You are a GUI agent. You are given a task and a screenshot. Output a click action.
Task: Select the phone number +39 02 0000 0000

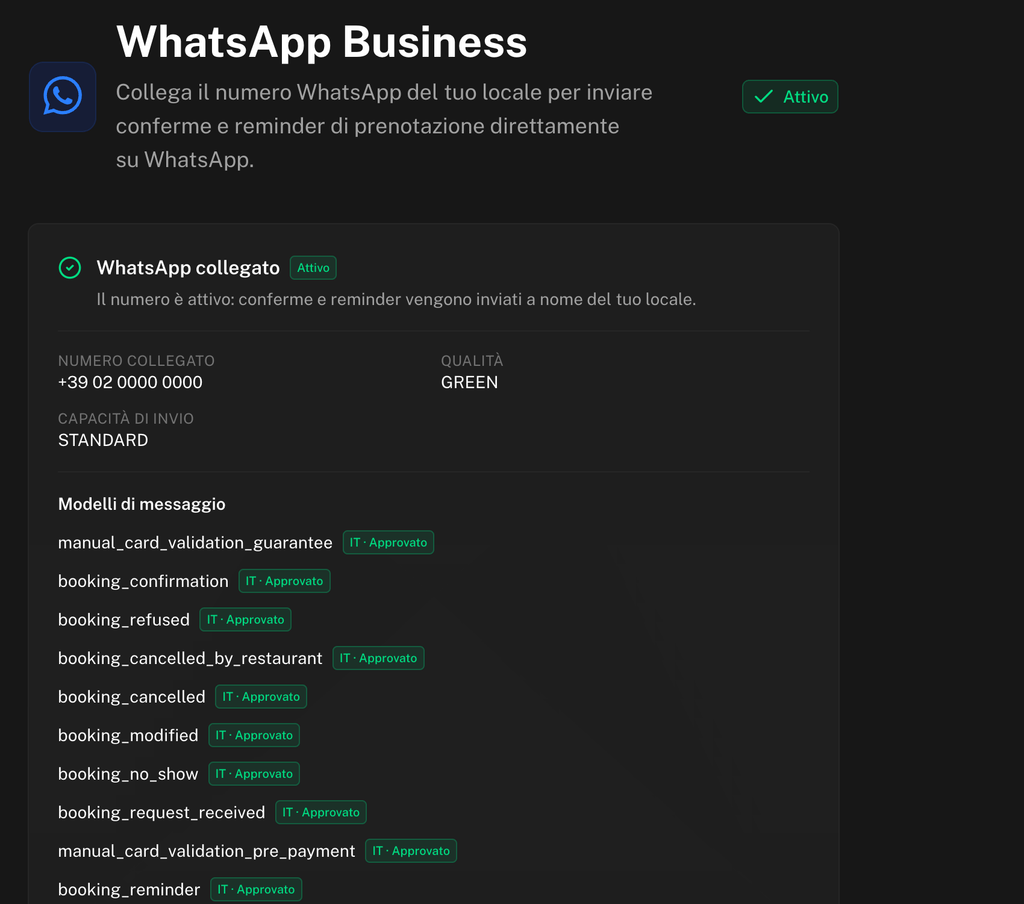click(130, 382)
